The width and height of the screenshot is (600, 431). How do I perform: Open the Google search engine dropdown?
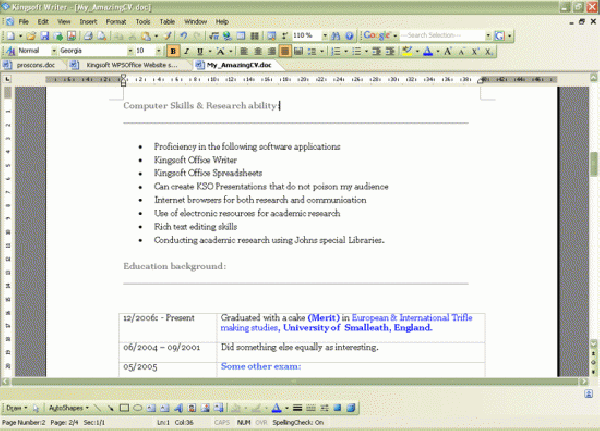pos(395,36)
